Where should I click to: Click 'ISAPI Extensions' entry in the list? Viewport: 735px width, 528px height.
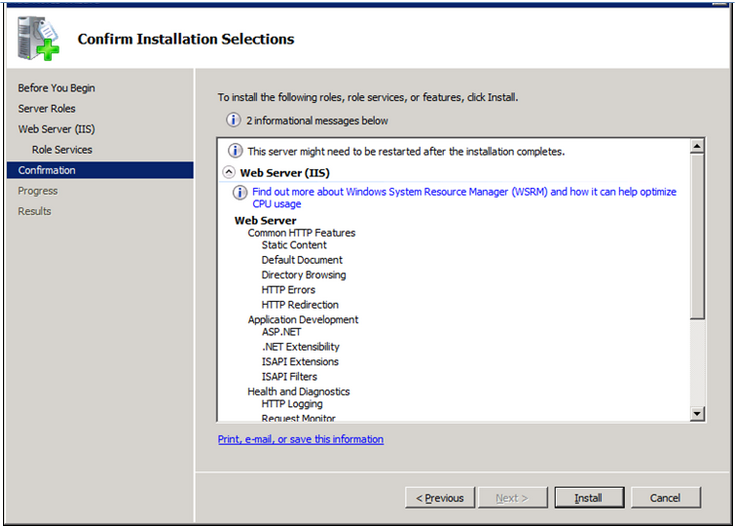coord(300,361)
